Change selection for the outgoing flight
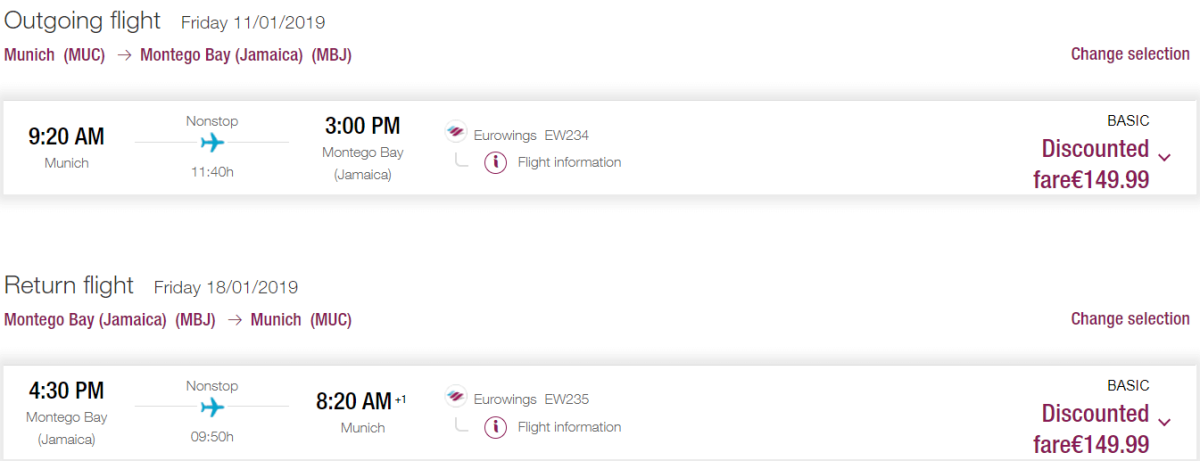Screen dimensions: 1200x461 tap(1130, 54)
